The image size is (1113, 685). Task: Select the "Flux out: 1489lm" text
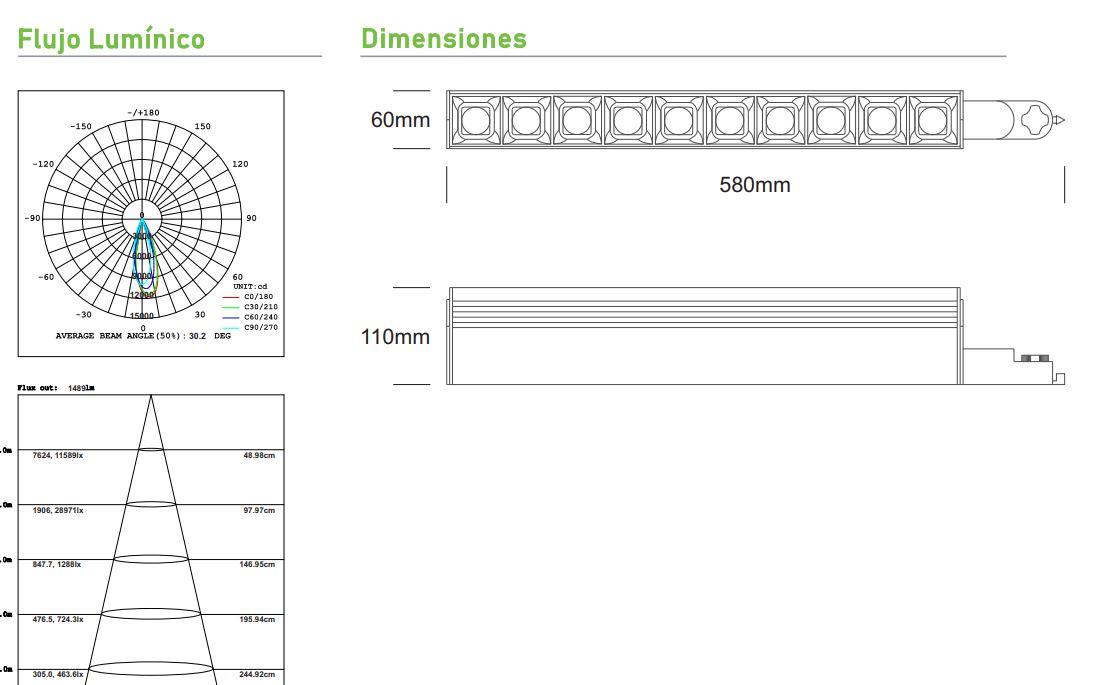[56, 388]
